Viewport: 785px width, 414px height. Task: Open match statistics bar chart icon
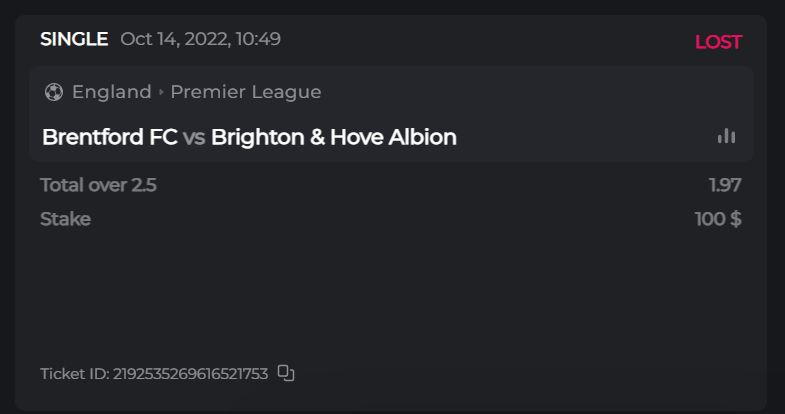[x=726, y=137]
